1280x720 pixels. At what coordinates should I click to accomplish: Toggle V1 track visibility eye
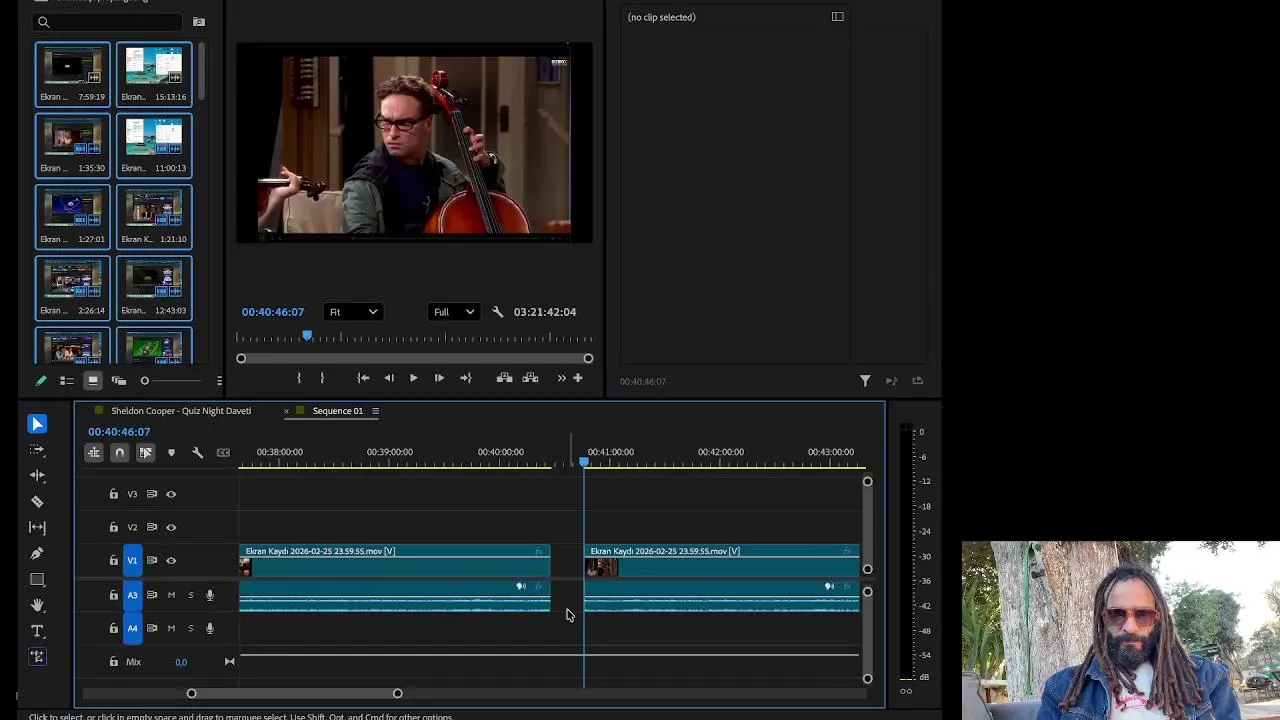pos(171,561)
